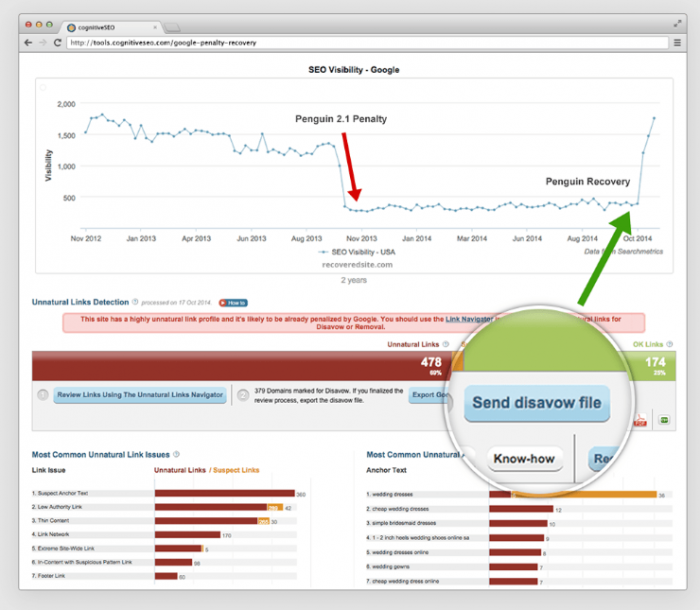Click Review Links Using The Unnatural Links Navigator

(140, 395)
